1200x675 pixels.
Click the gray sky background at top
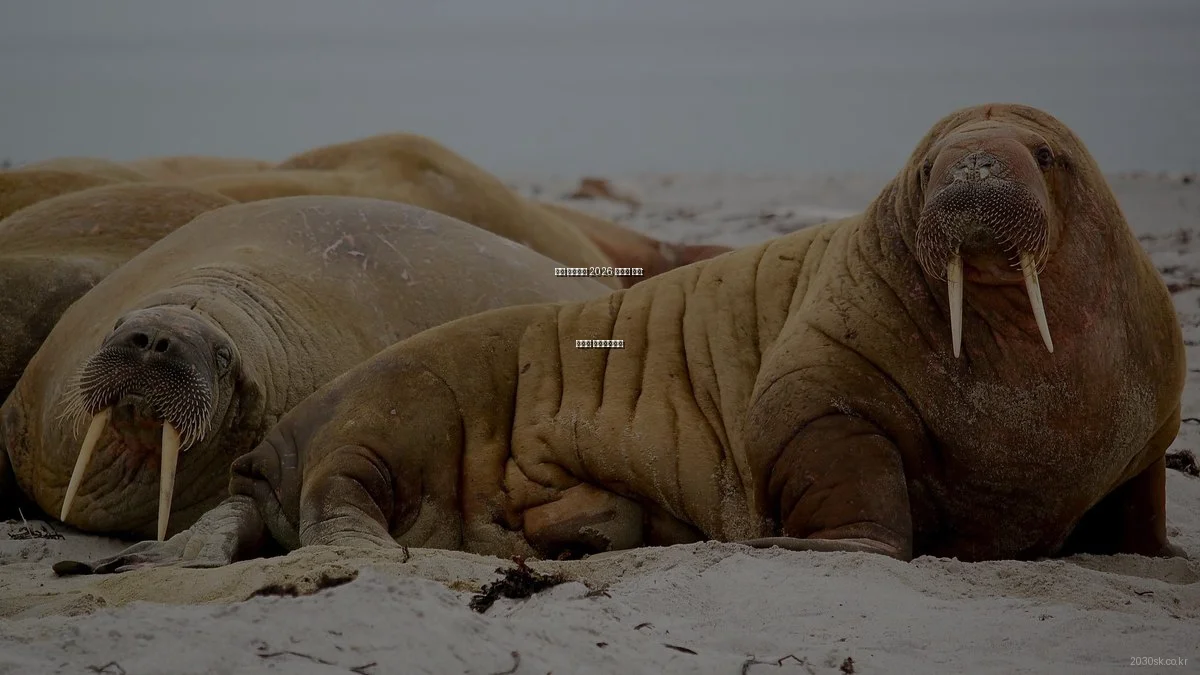click(x=600, y=70)
